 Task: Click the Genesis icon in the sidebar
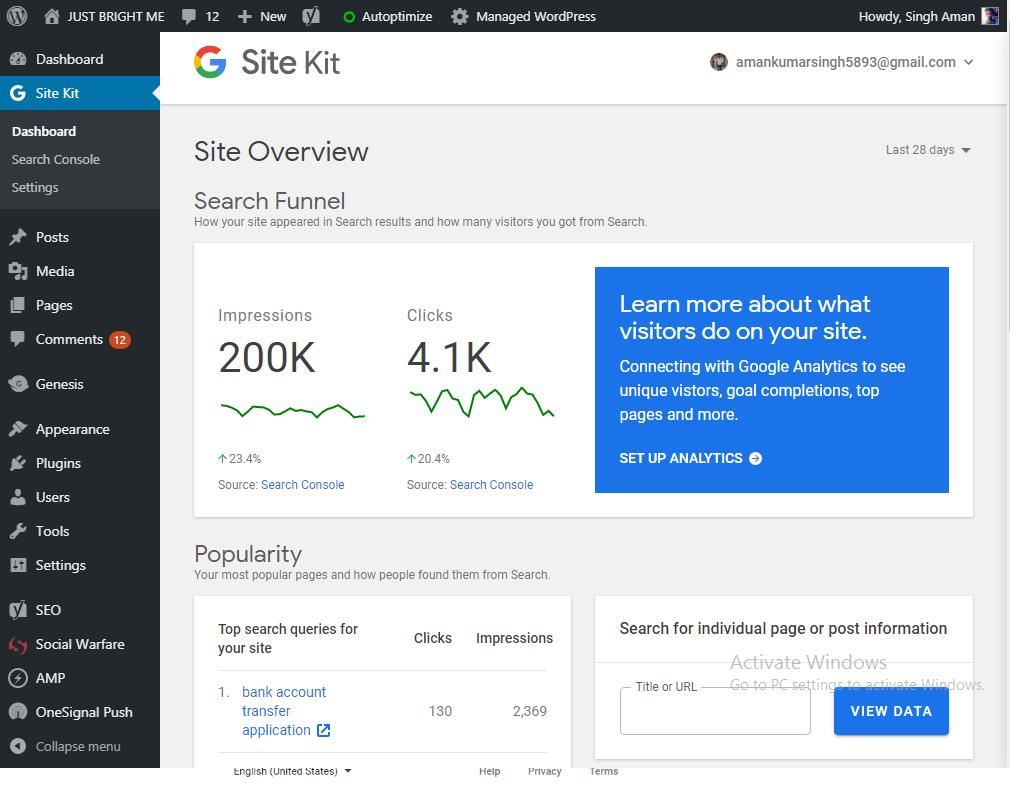pos(18,384)
